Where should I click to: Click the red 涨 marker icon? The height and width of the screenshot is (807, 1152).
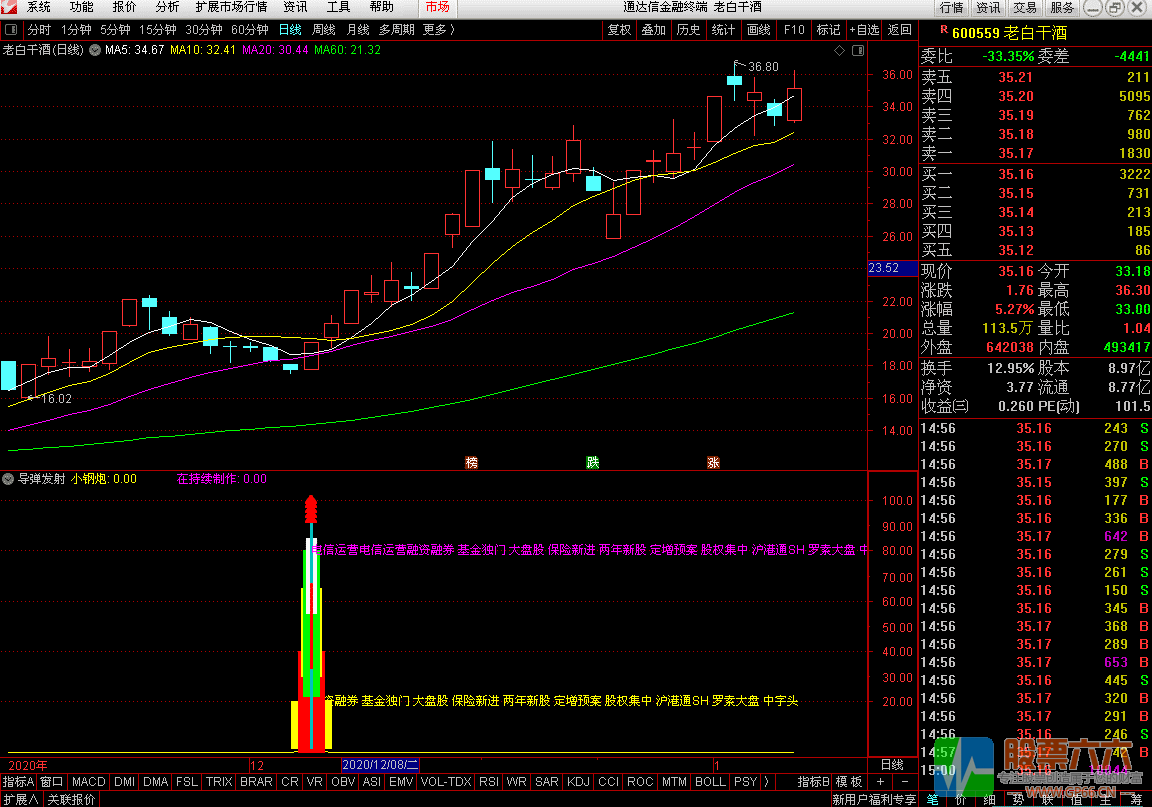click(x=713, y=462)
